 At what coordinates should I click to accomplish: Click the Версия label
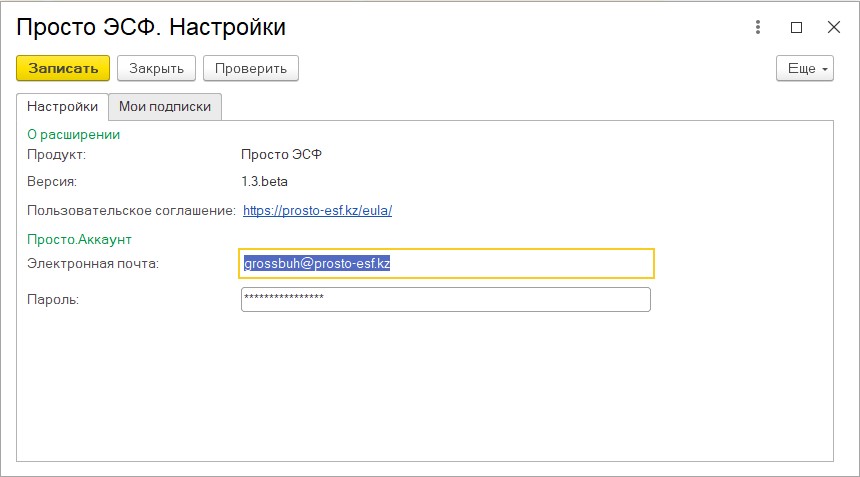pos(52,181)
